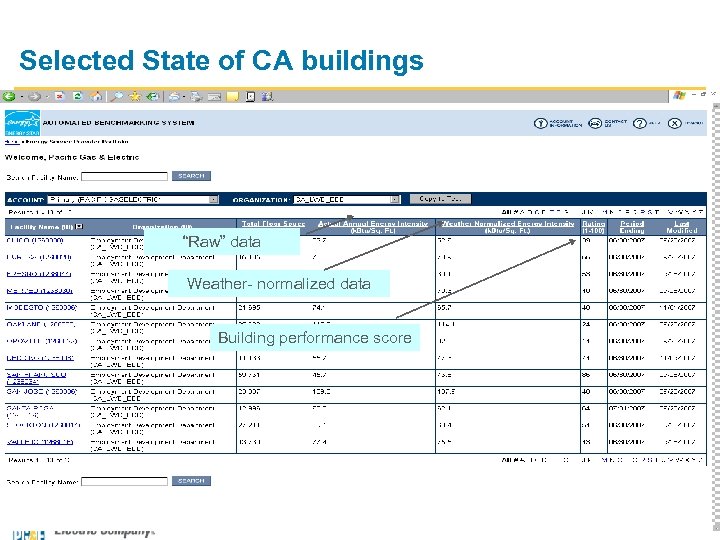Open the SAN FRANCISCO facility link
This screenshot has height=540, width=720.
click(36, 378)
